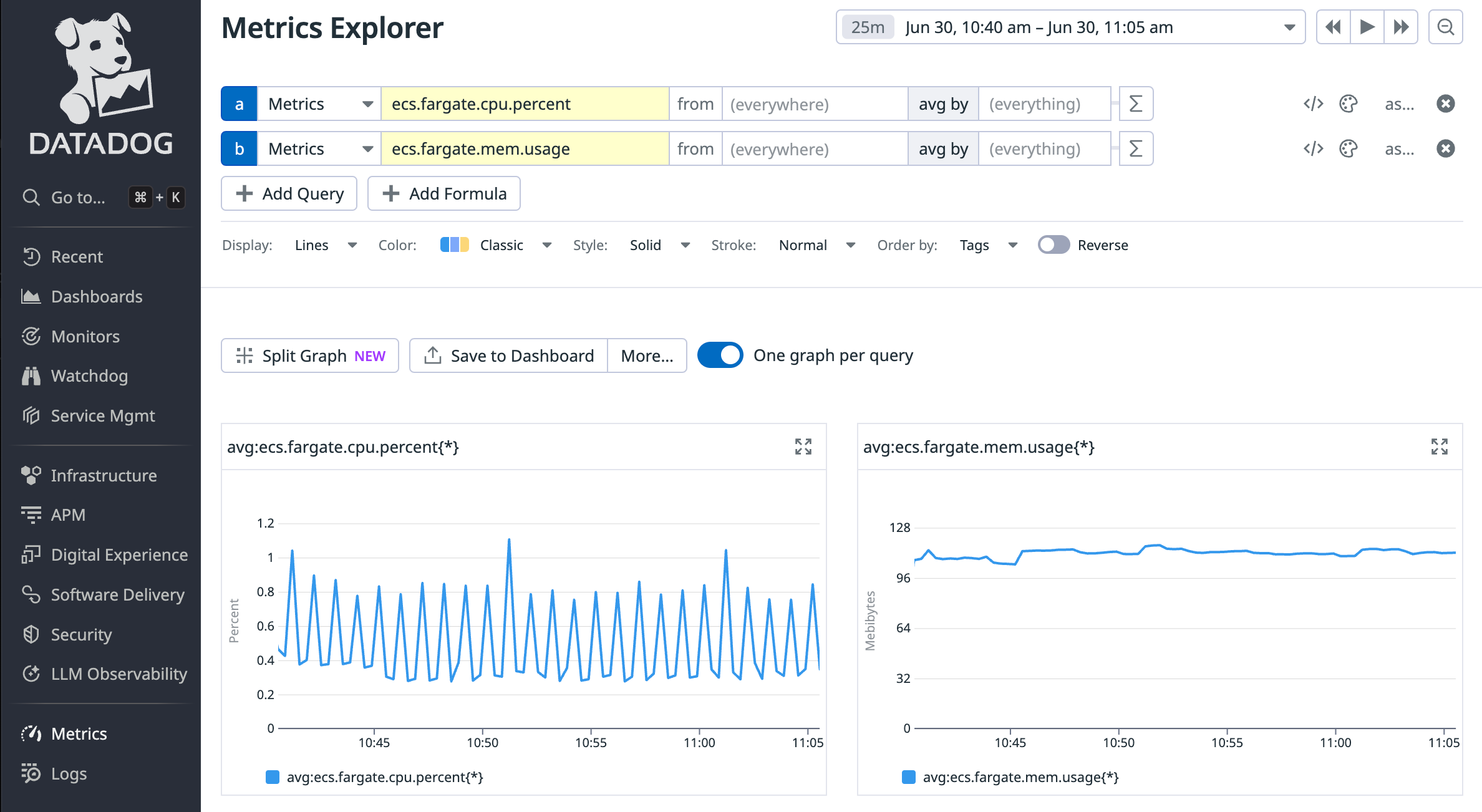Click sigma function button on query a

click(1135, 104)
